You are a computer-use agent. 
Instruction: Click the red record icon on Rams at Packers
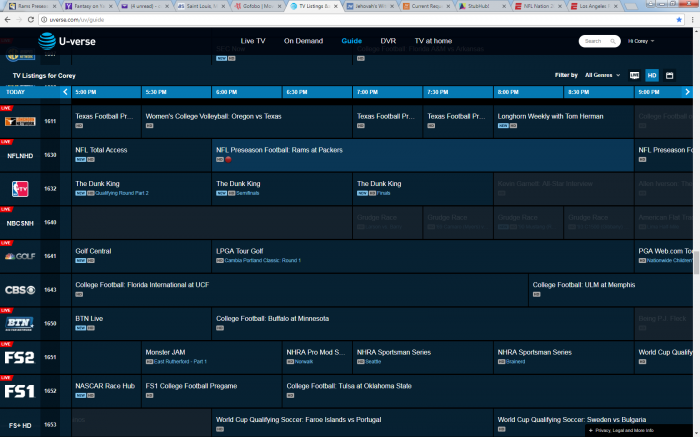click(228, 160)
